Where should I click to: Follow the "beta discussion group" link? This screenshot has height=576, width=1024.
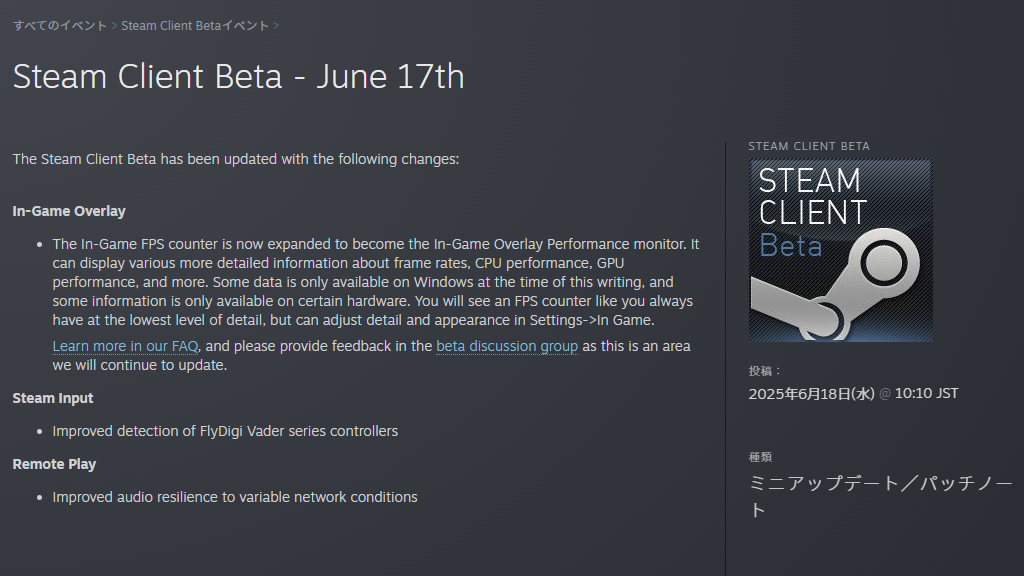click(x=507, y=346)
